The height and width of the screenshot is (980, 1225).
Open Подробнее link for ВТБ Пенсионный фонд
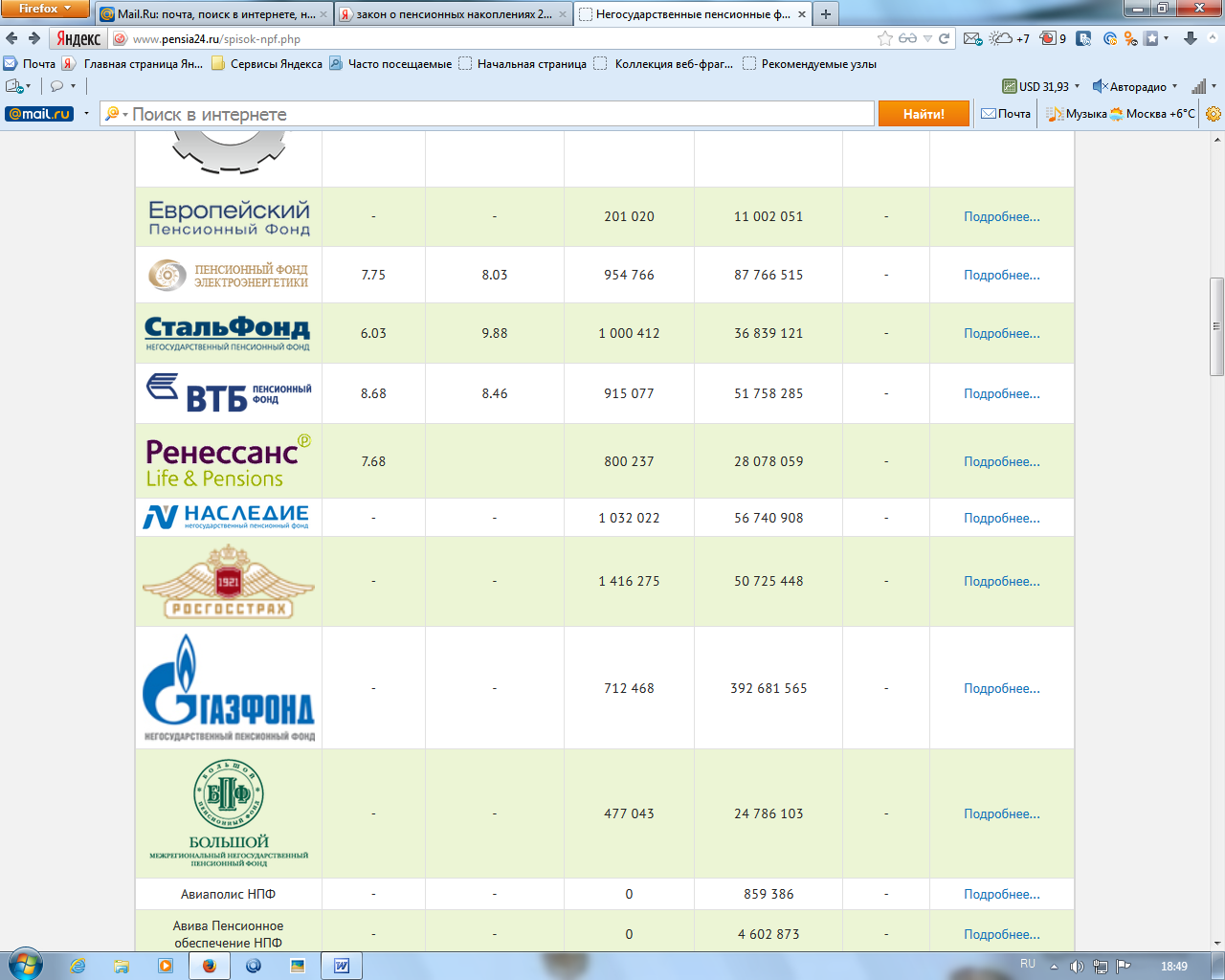(x=1001, y=393)
